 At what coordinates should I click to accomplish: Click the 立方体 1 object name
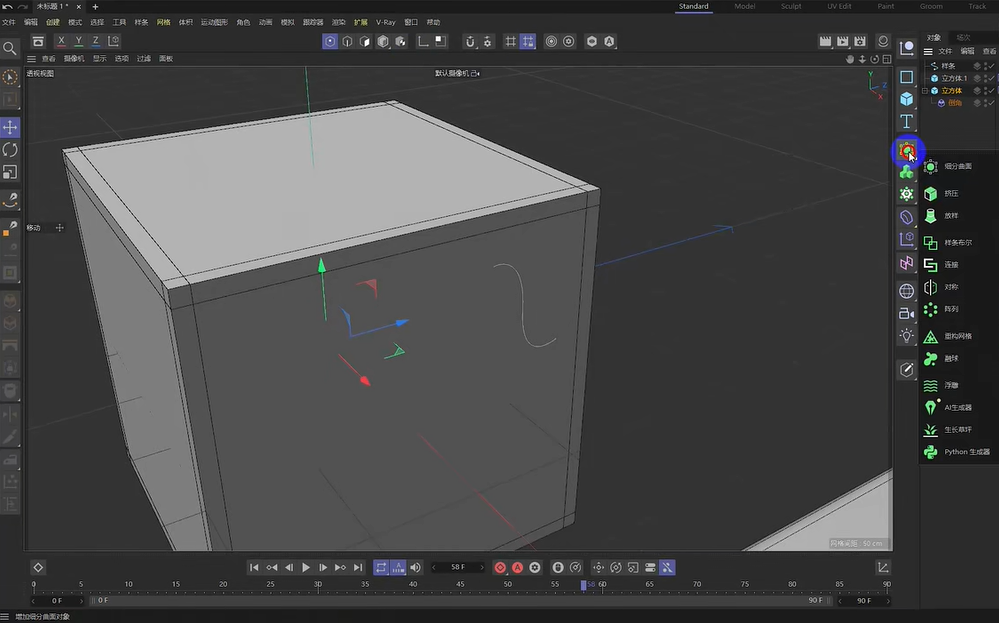954,77
